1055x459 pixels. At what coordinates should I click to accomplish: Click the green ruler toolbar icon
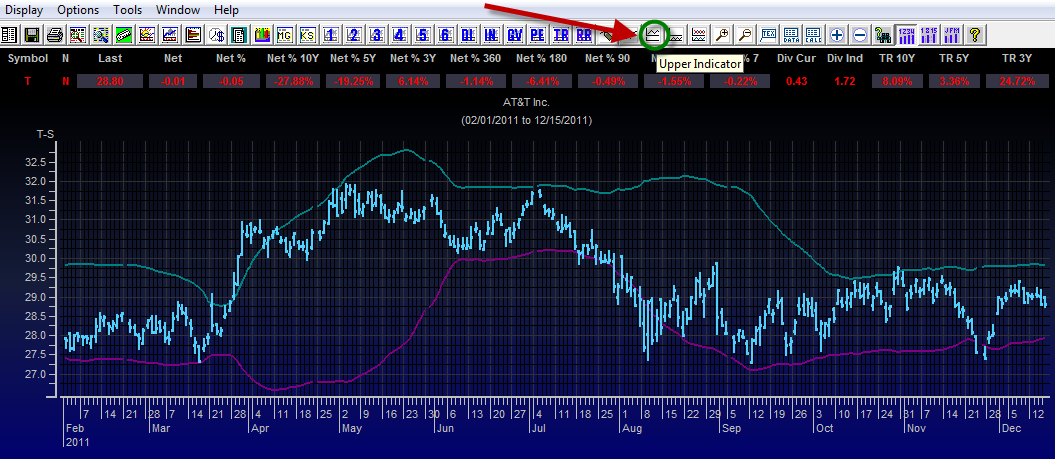(x=123, y=34)
